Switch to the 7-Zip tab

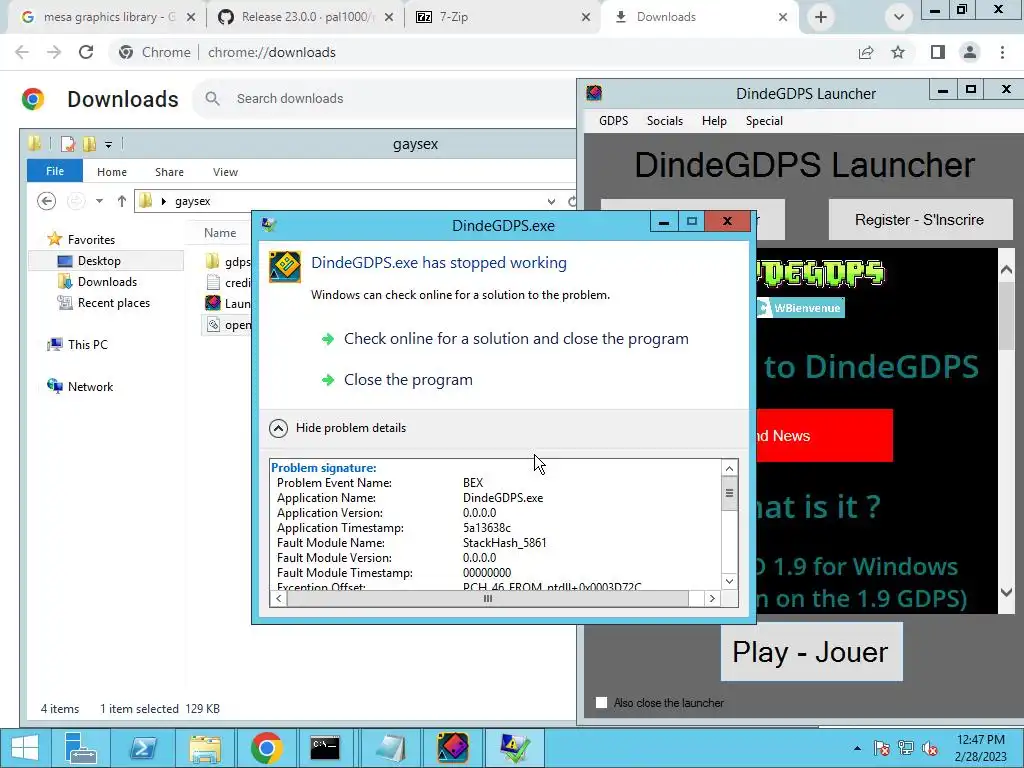point(500,17)
